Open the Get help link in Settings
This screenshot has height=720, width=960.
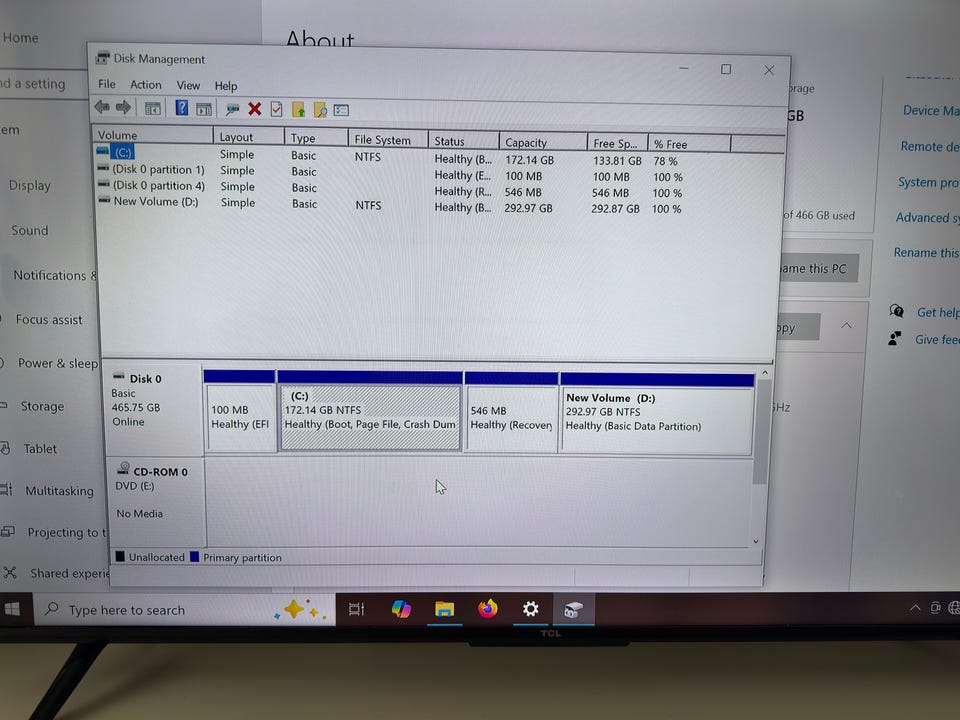click(937, 312)
